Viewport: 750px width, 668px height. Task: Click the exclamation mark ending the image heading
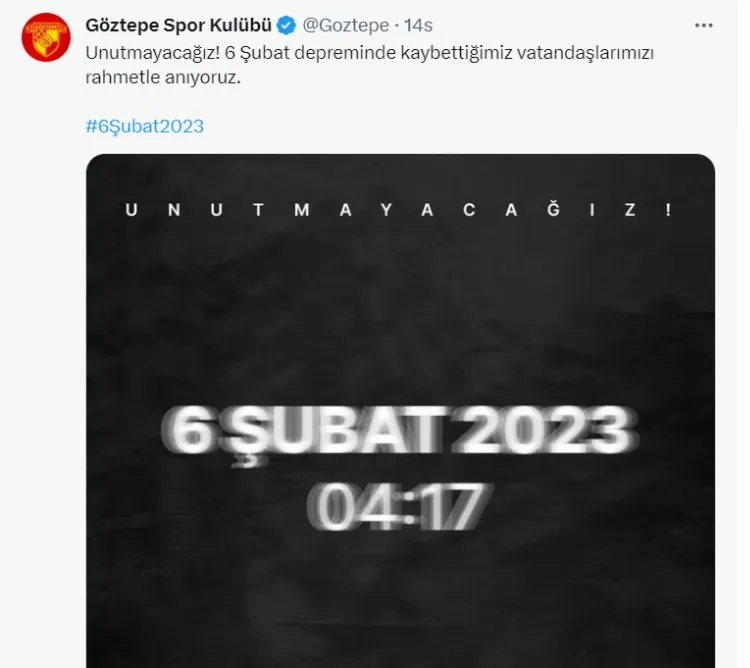click(668, 209)
